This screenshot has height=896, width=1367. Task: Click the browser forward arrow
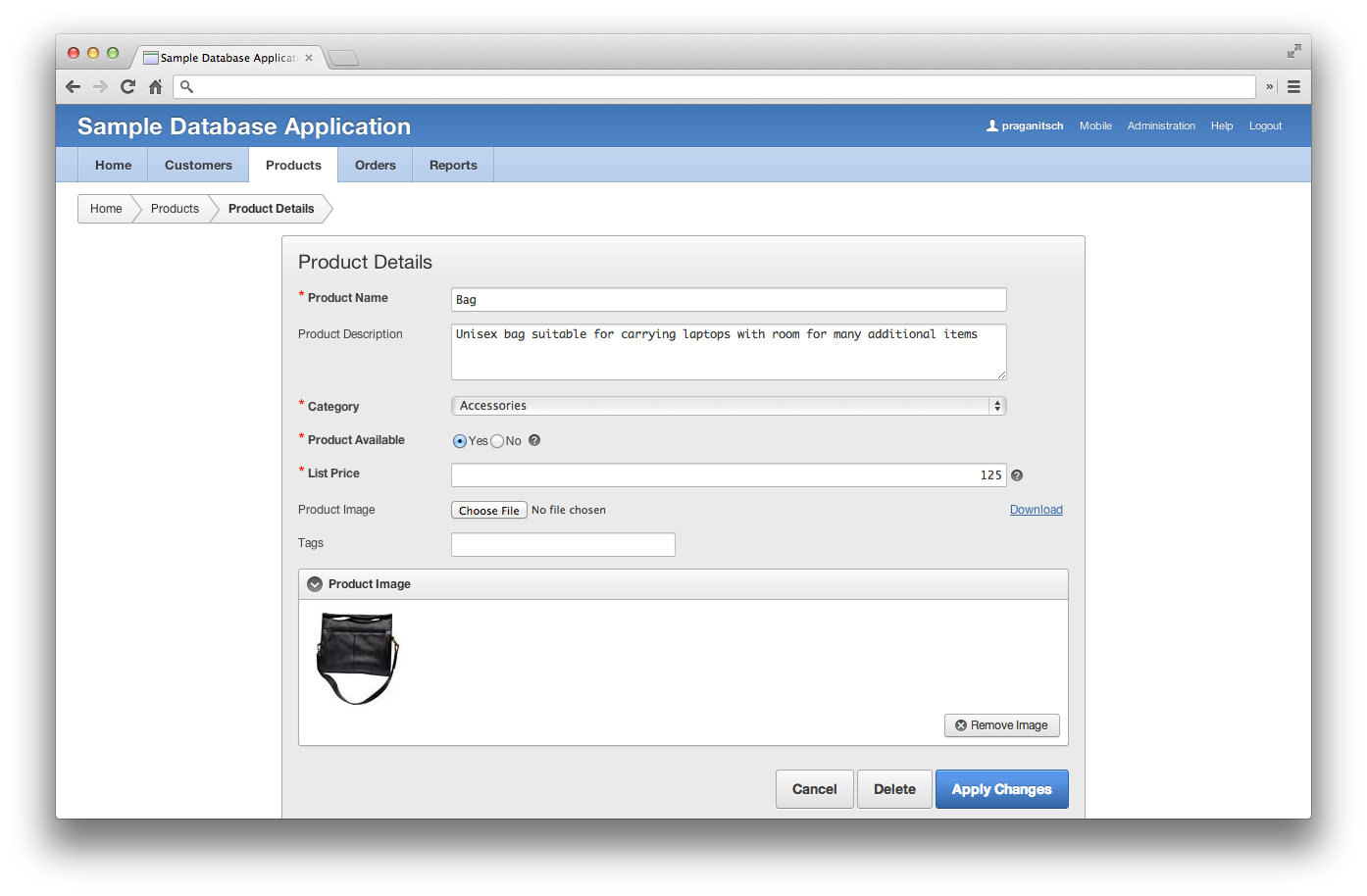[100, 86]
